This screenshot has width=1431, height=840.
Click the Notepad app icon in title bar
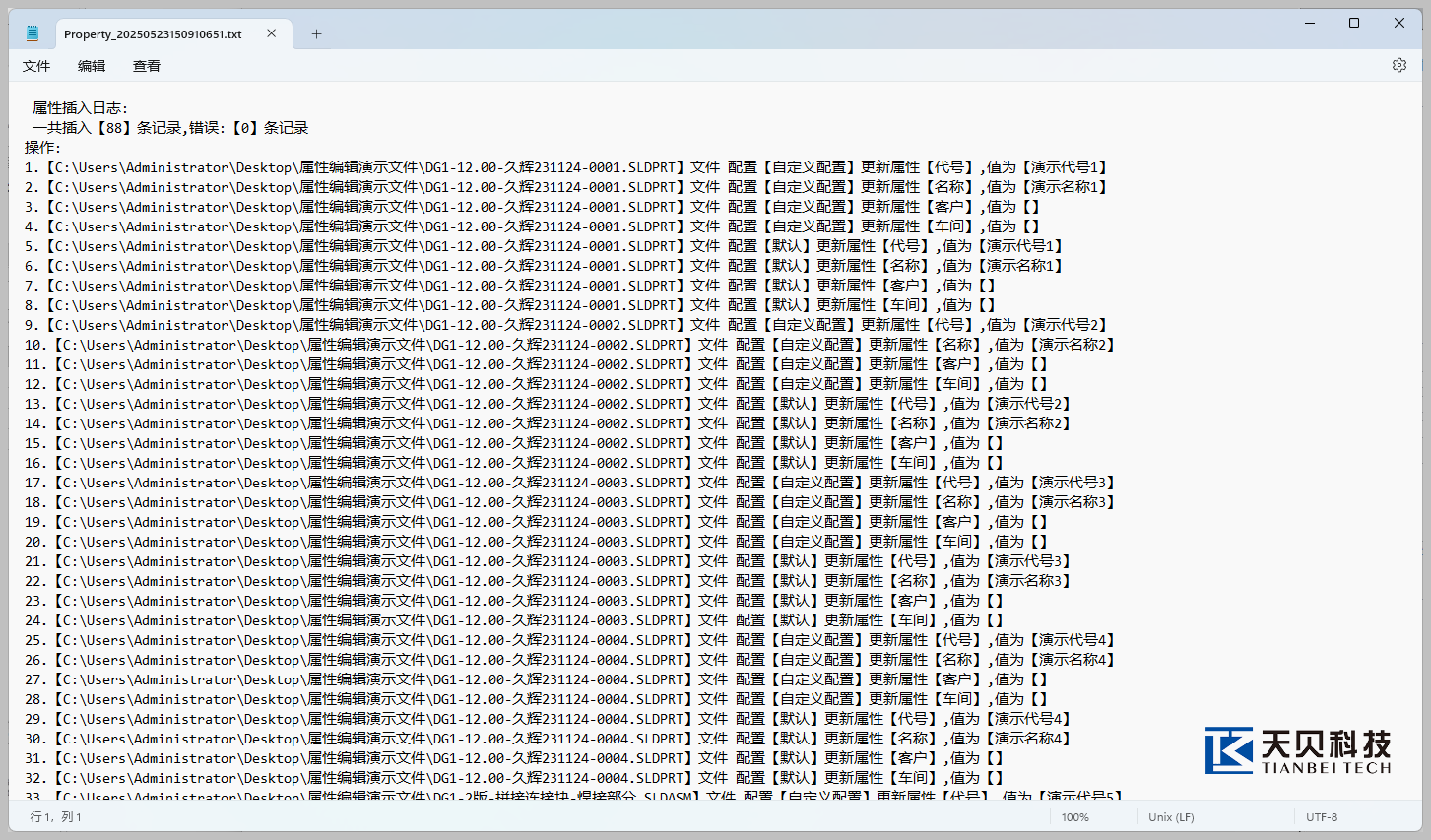(x=33, y=33)
